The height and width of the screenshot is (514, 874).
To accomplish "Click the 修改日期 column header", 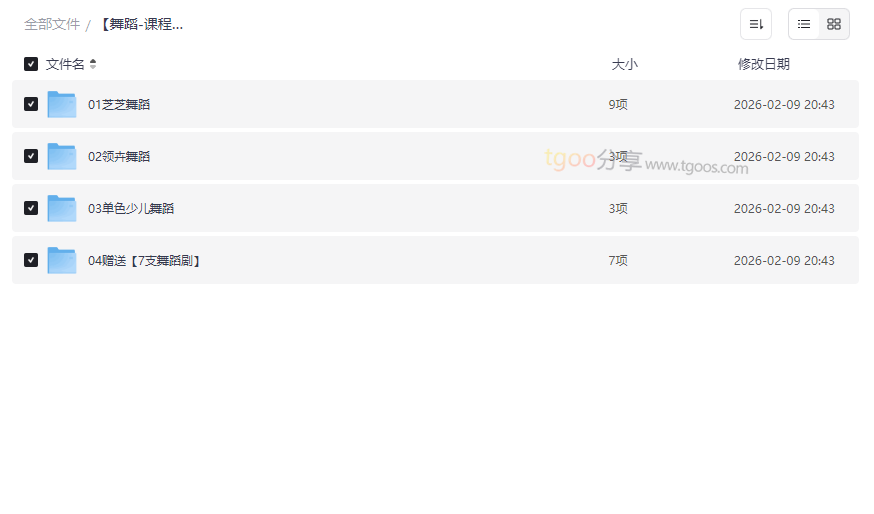I will point(763,64).
